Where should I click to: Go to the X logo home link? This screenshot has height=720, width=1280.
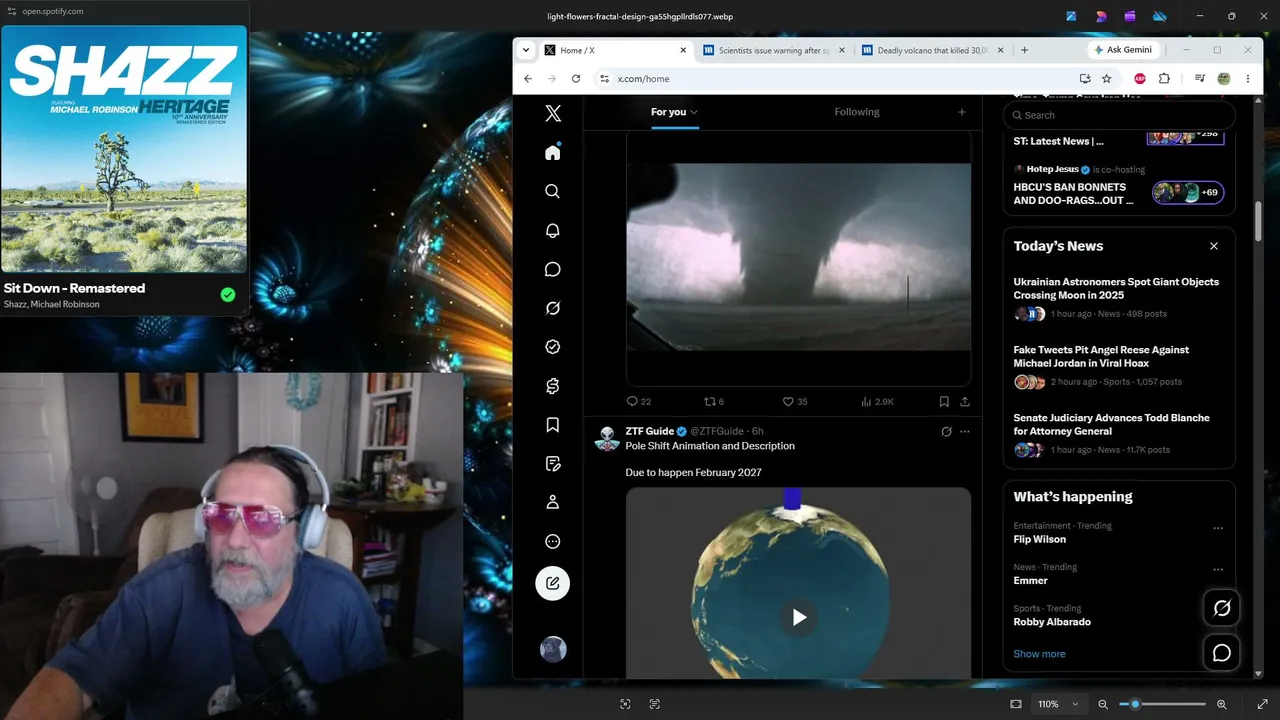553,113
